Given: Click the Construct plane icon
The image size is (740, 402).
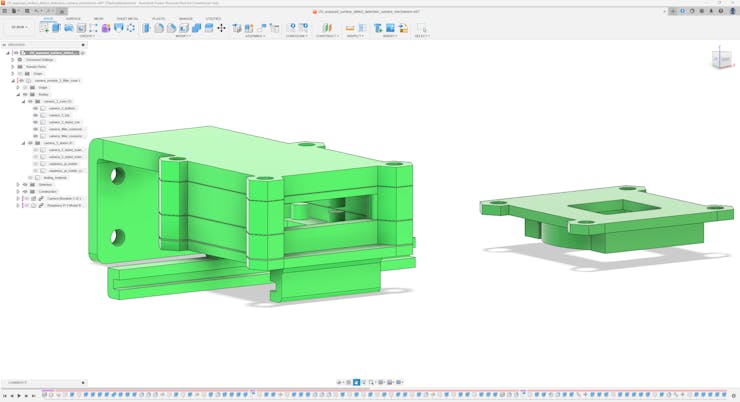Looking at the screenshot, I should coord(326,28).
